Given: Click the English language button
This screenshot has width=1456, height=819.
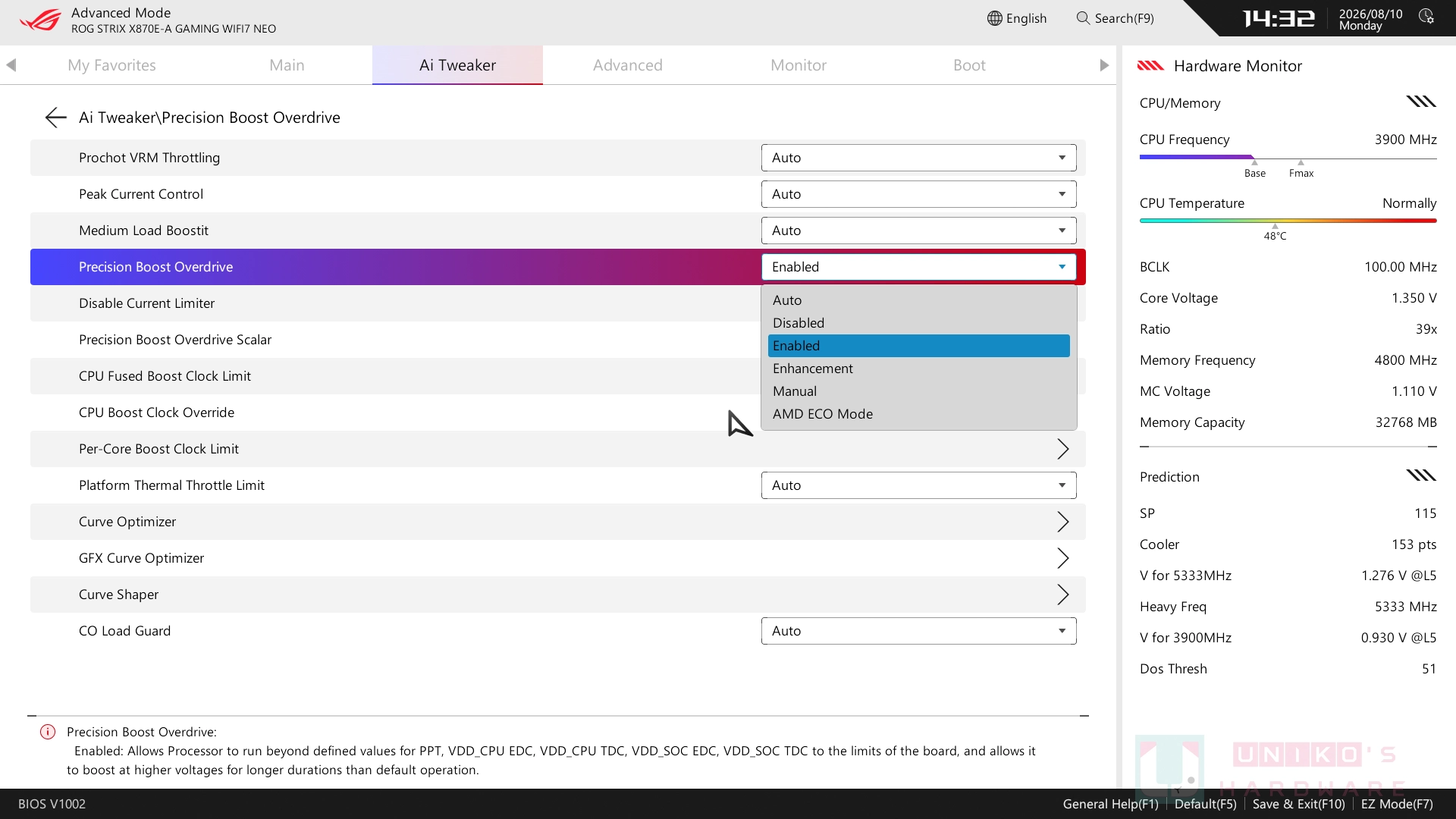Looking at the screenshot, I should pos(1017,18).
